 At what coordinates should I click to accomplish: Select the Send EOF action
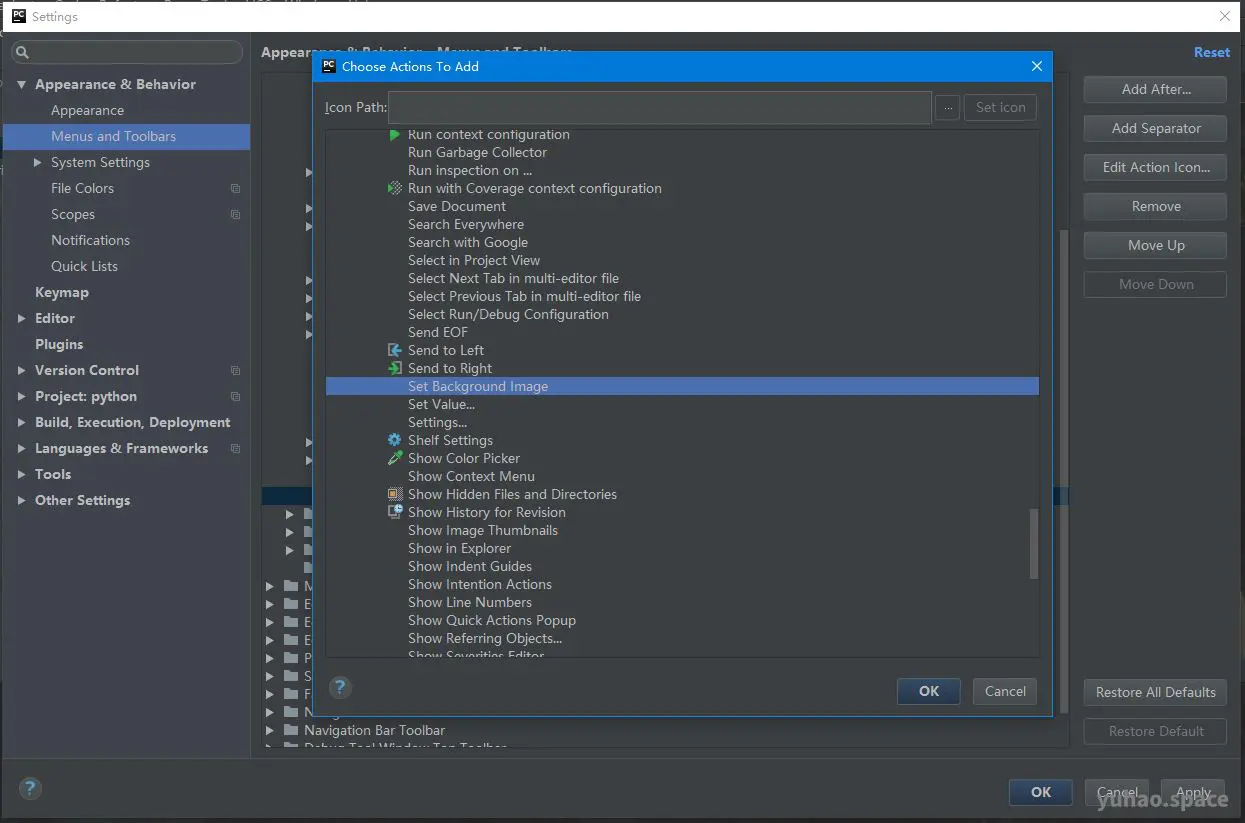(438, 332)
